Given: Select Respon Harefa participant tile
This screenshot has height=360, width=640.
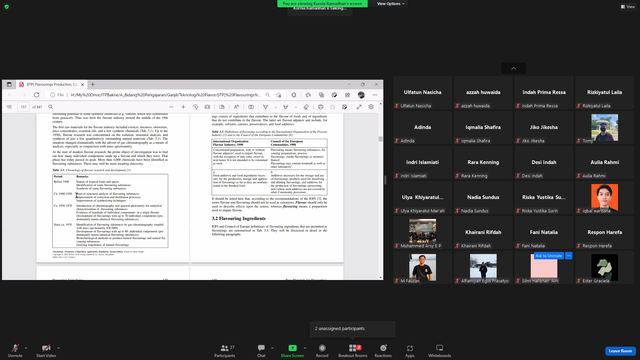Looking at the screenshot, I should pyautogui.click(x=604, y=233).
